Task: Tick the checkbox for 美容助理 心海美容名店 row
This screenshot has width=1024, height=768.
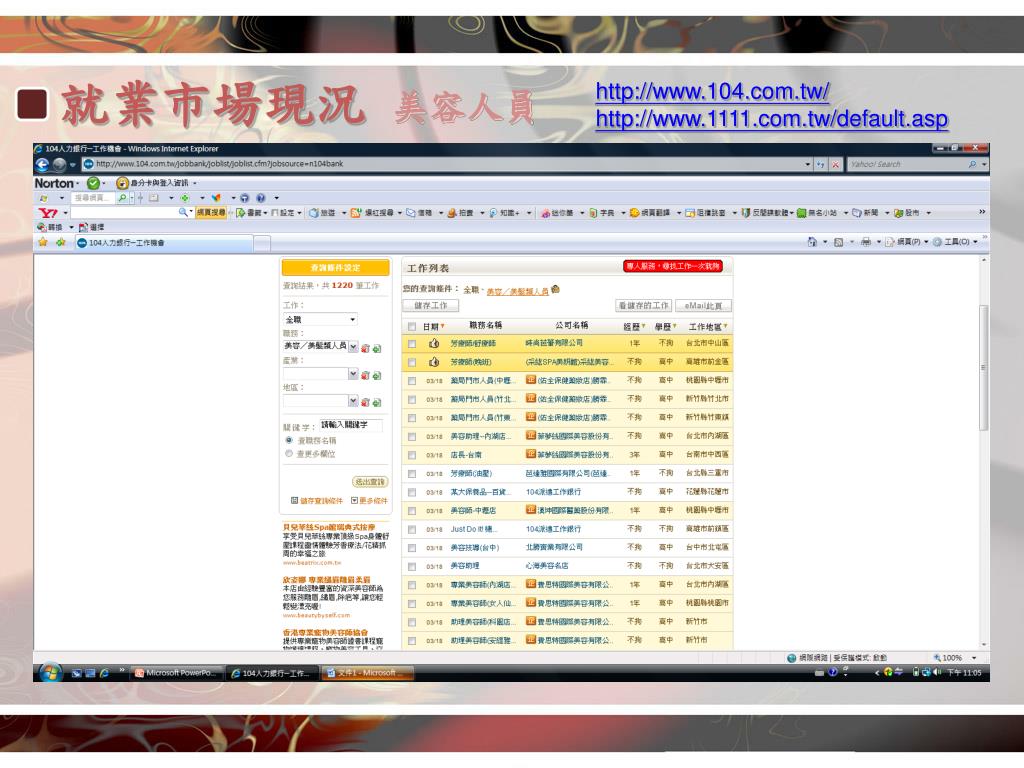Action: 411,567
